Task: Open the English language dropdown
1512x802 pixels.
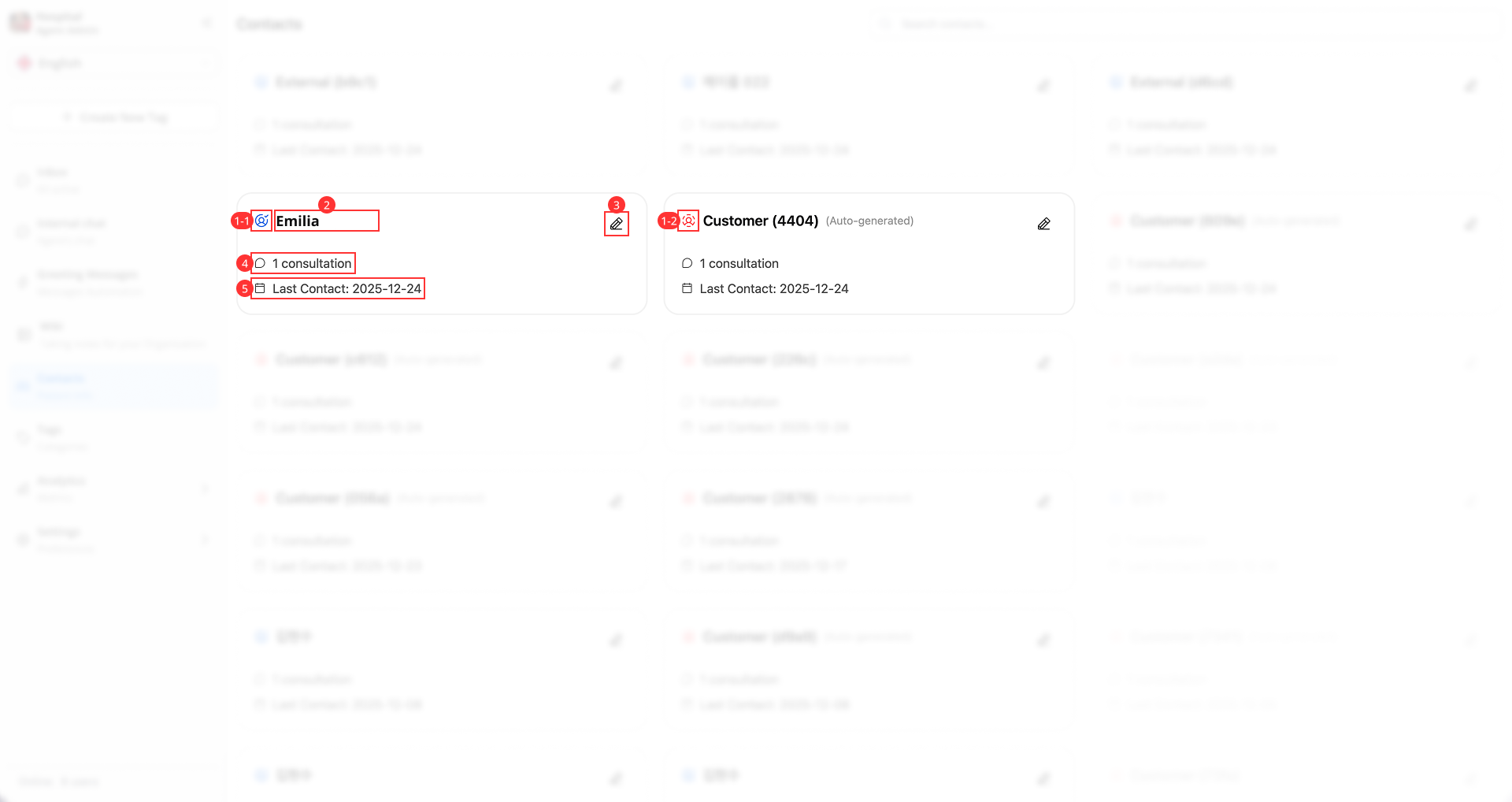Action: [114, 63]
